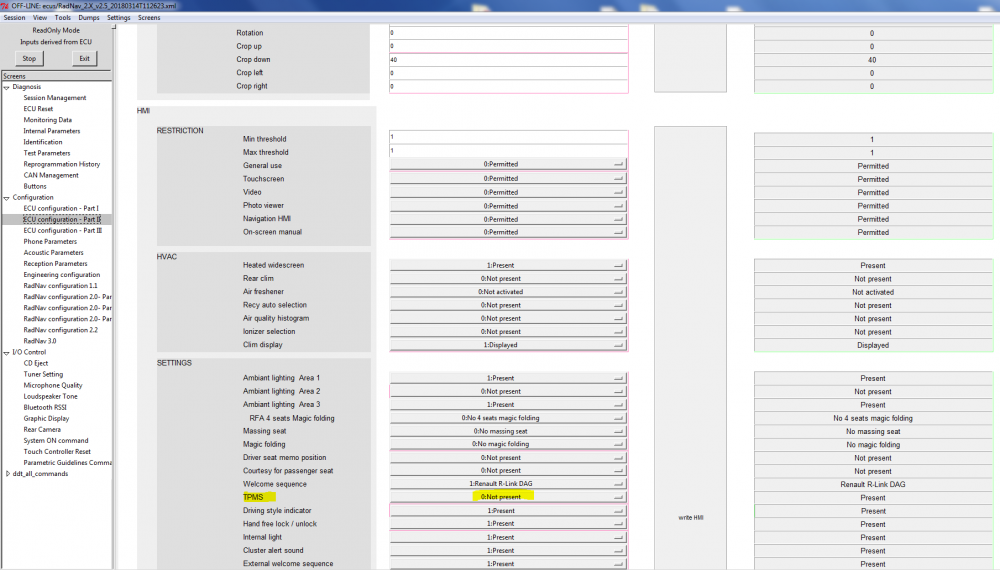
Task: Select ECU configuration - Part I
Action: click(61, 208)
